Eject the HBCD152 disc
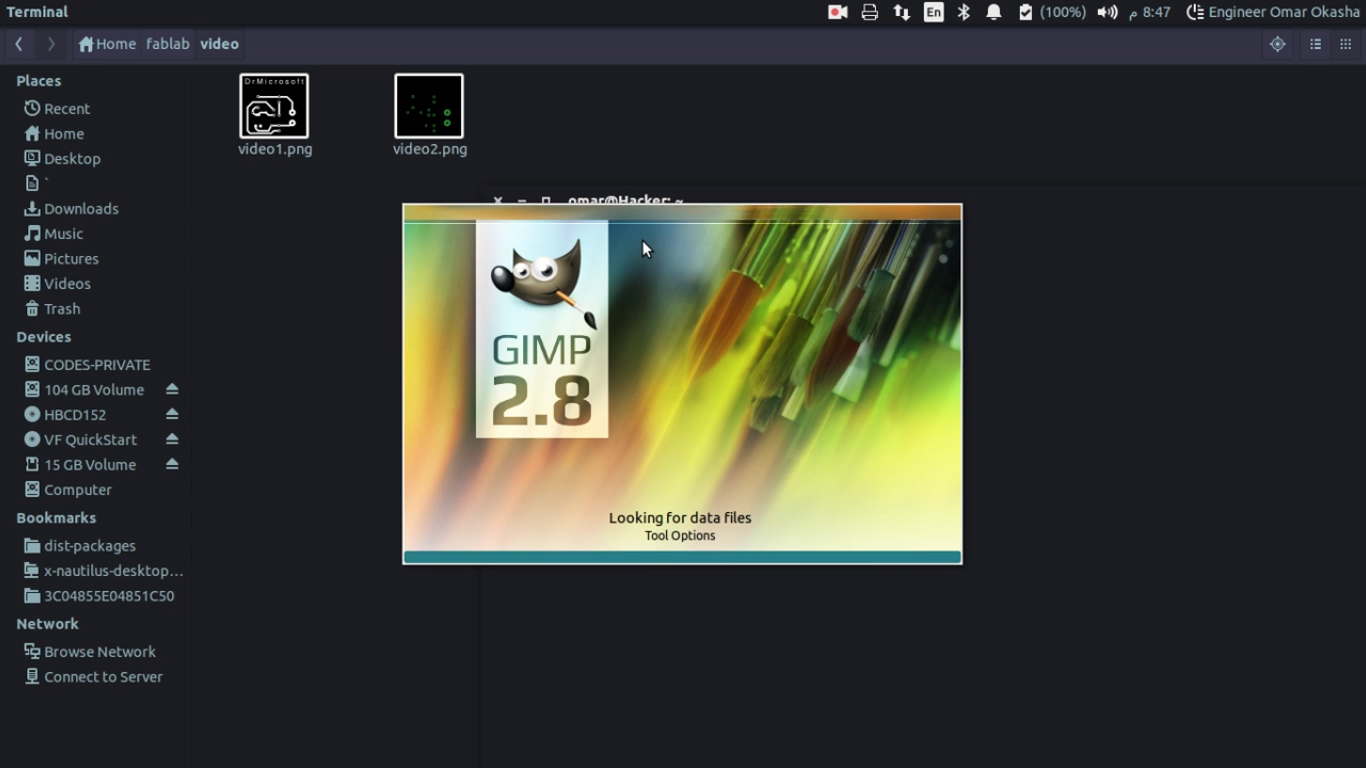 coord(172,414)
